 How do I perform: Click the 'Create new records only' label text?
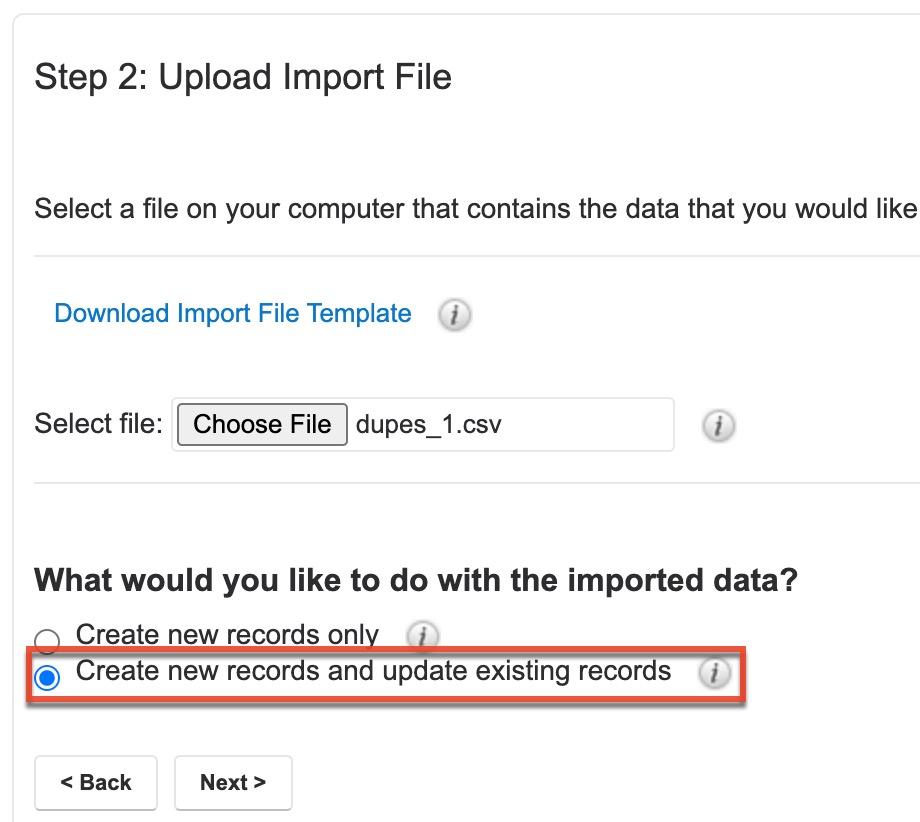(x=227, y=634)
